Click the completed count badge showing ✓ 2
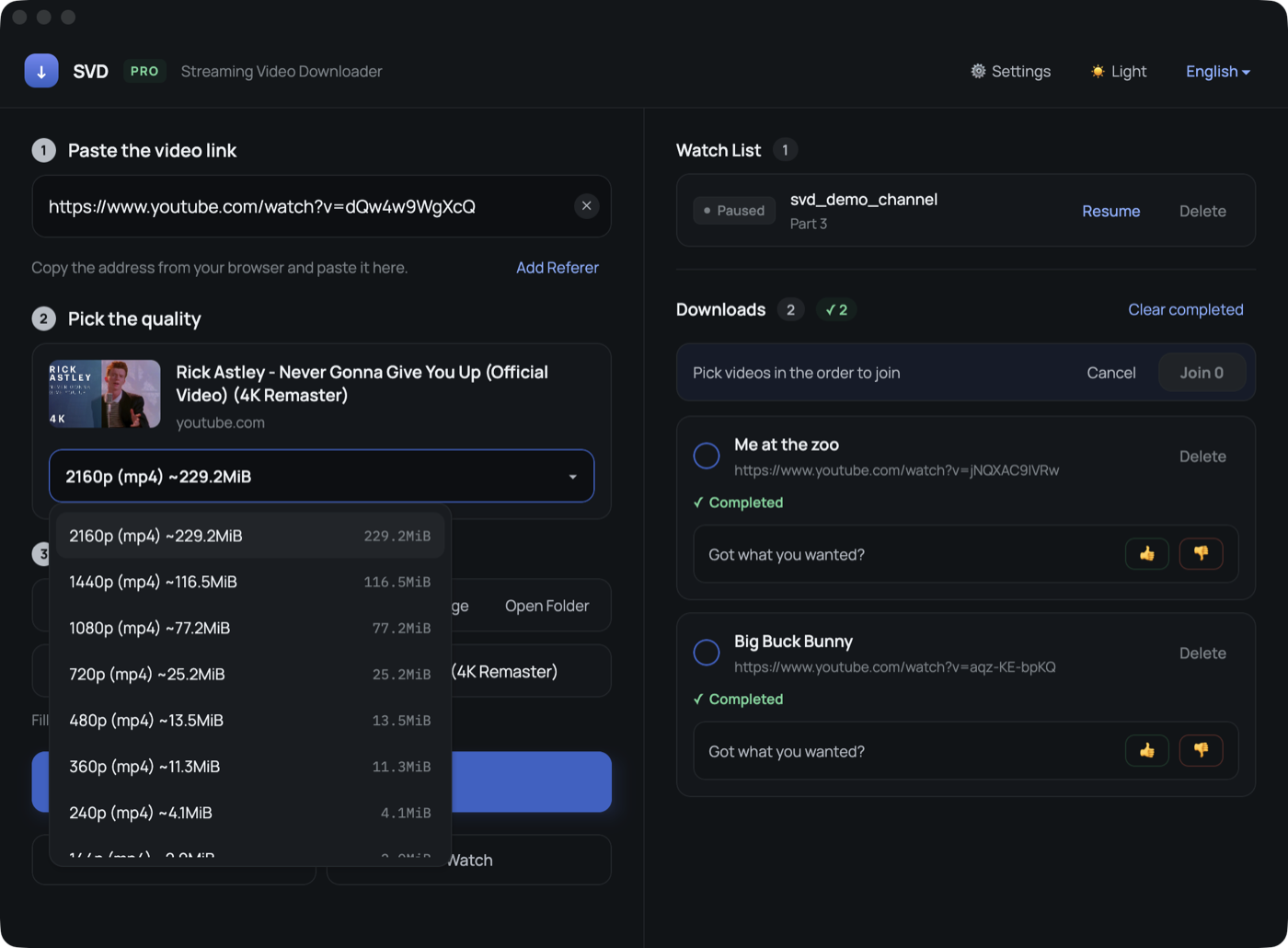Screen dimensions: 1288x948 point(836,309)
